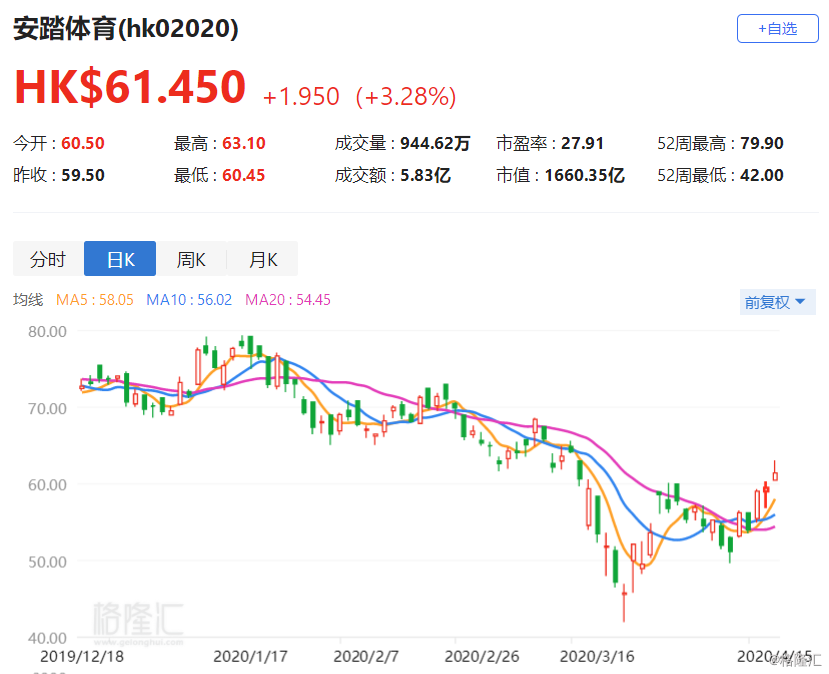This screenshot has width=829, height=674.
Task: Click the stock title 安踏体育(hk02020)
Action: 126,29
